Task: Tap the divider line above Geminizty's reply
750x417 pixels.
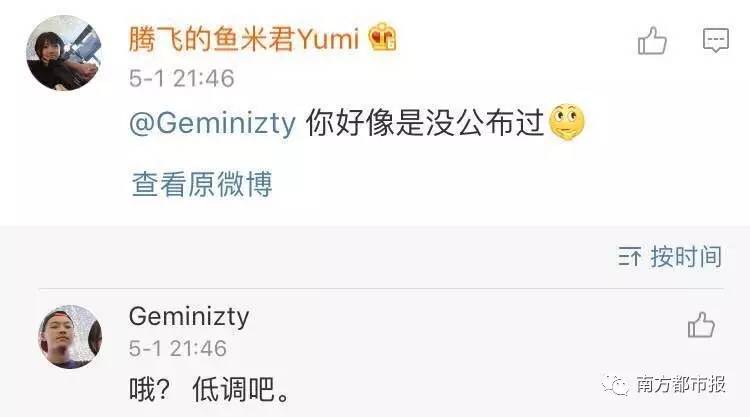Action: 381,289
